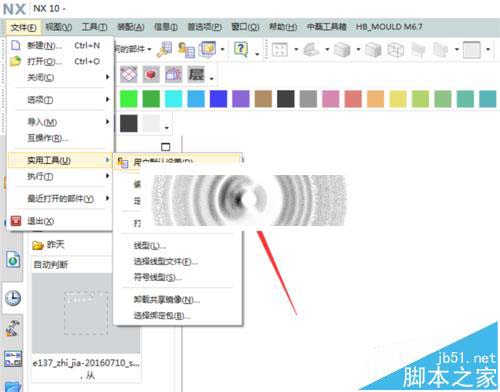Open the 中磊工具箱 menu
The height and width of the screenshot is (392, 500).
[x=327, y=27]
